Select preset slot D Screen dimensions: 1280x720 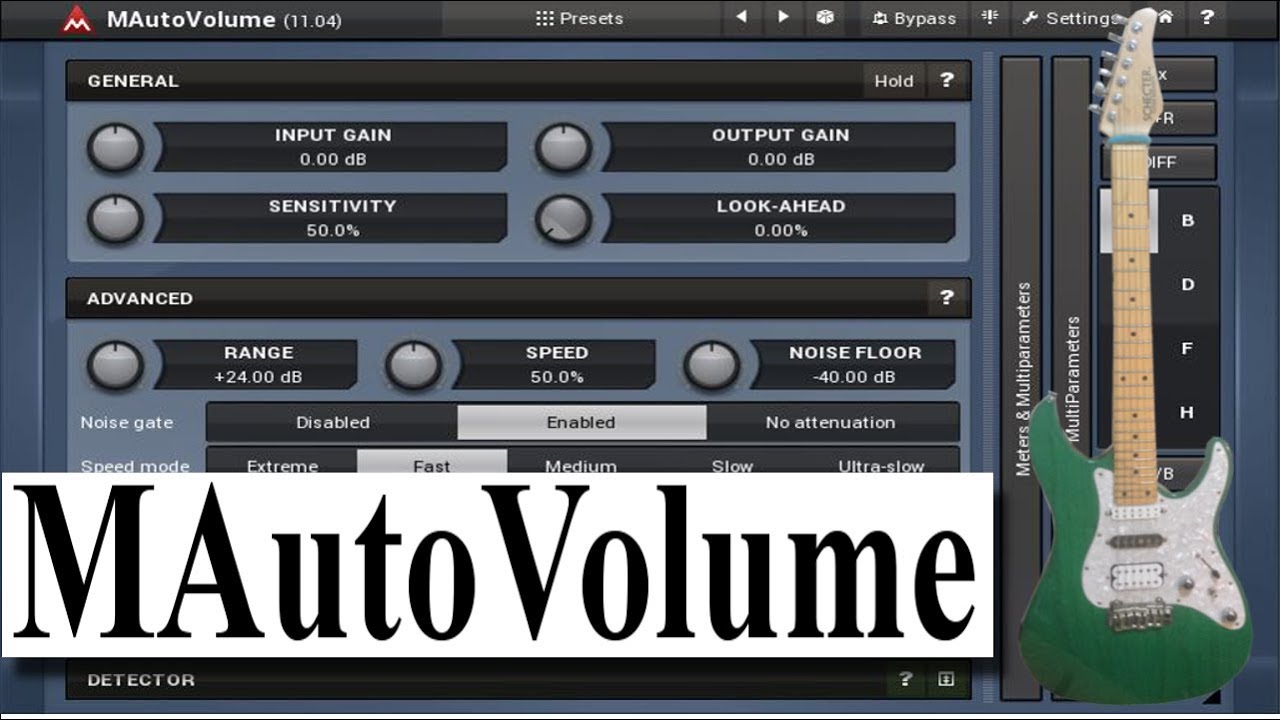pyautogui.click(x=1187, y=285)
